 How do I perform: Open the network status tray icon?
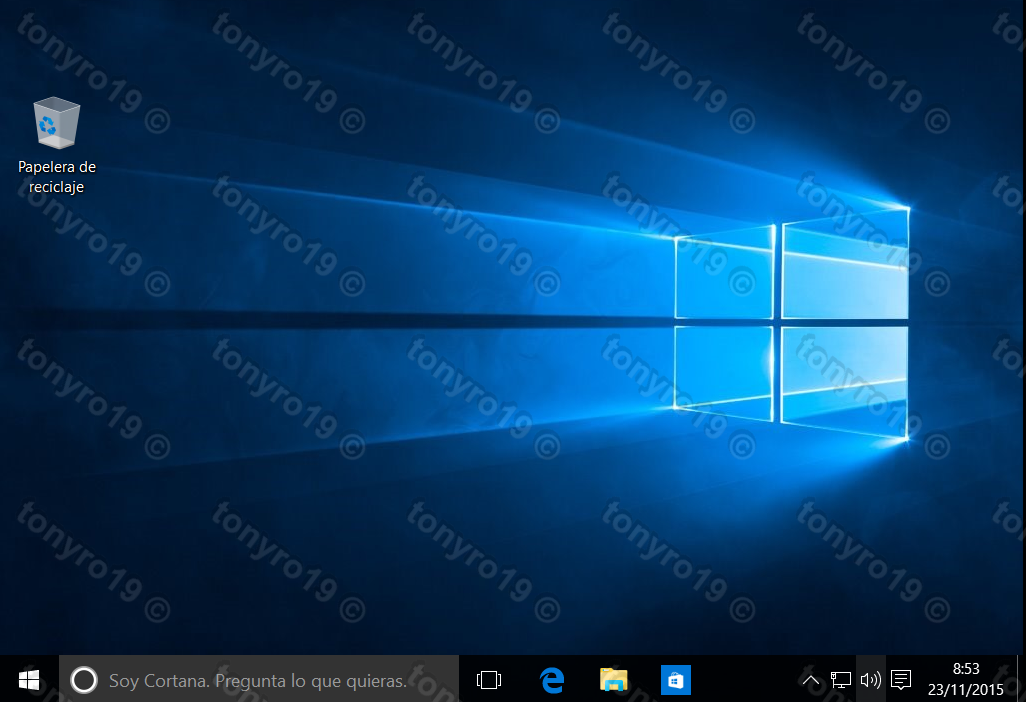point(841,680)
